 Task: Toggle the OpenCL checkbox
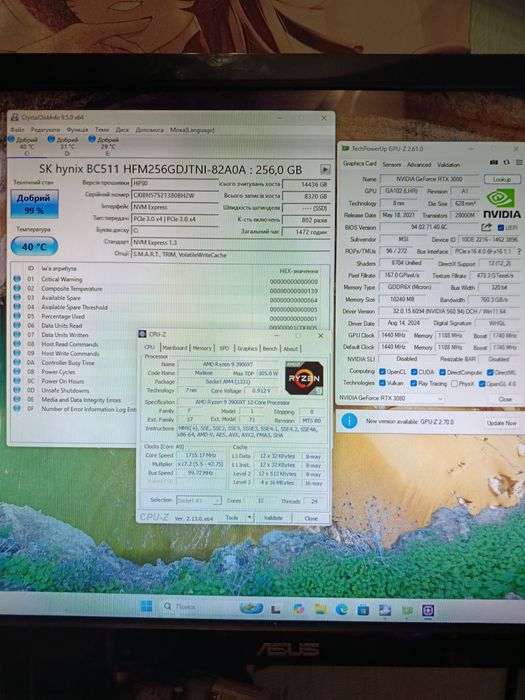[382, 371]
